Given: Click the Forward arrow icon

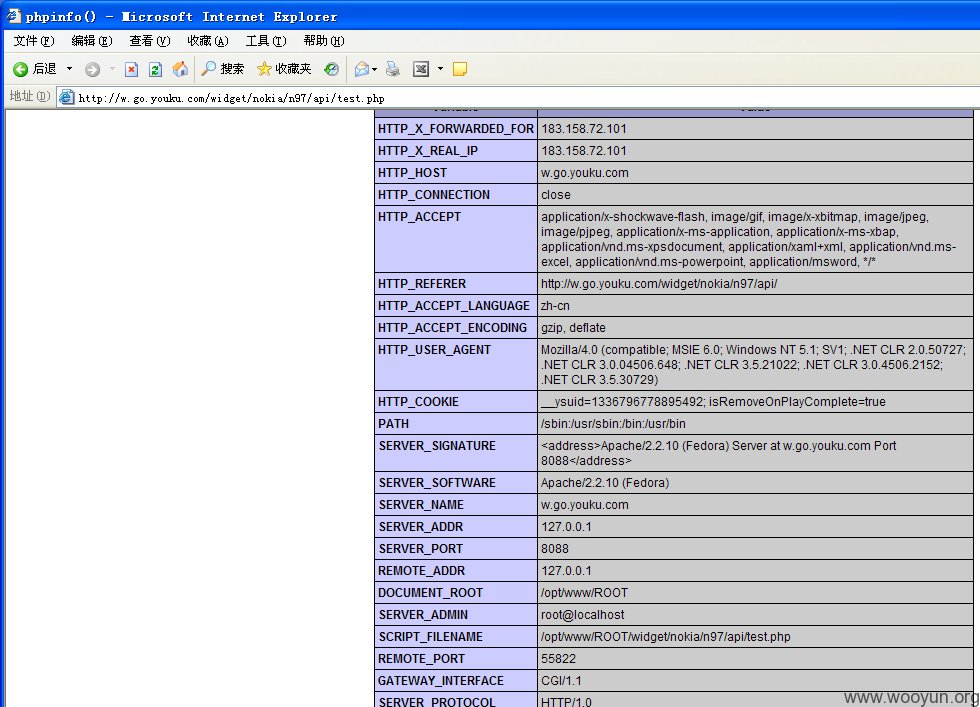Looking at the screenshot, I should [92, 69].
